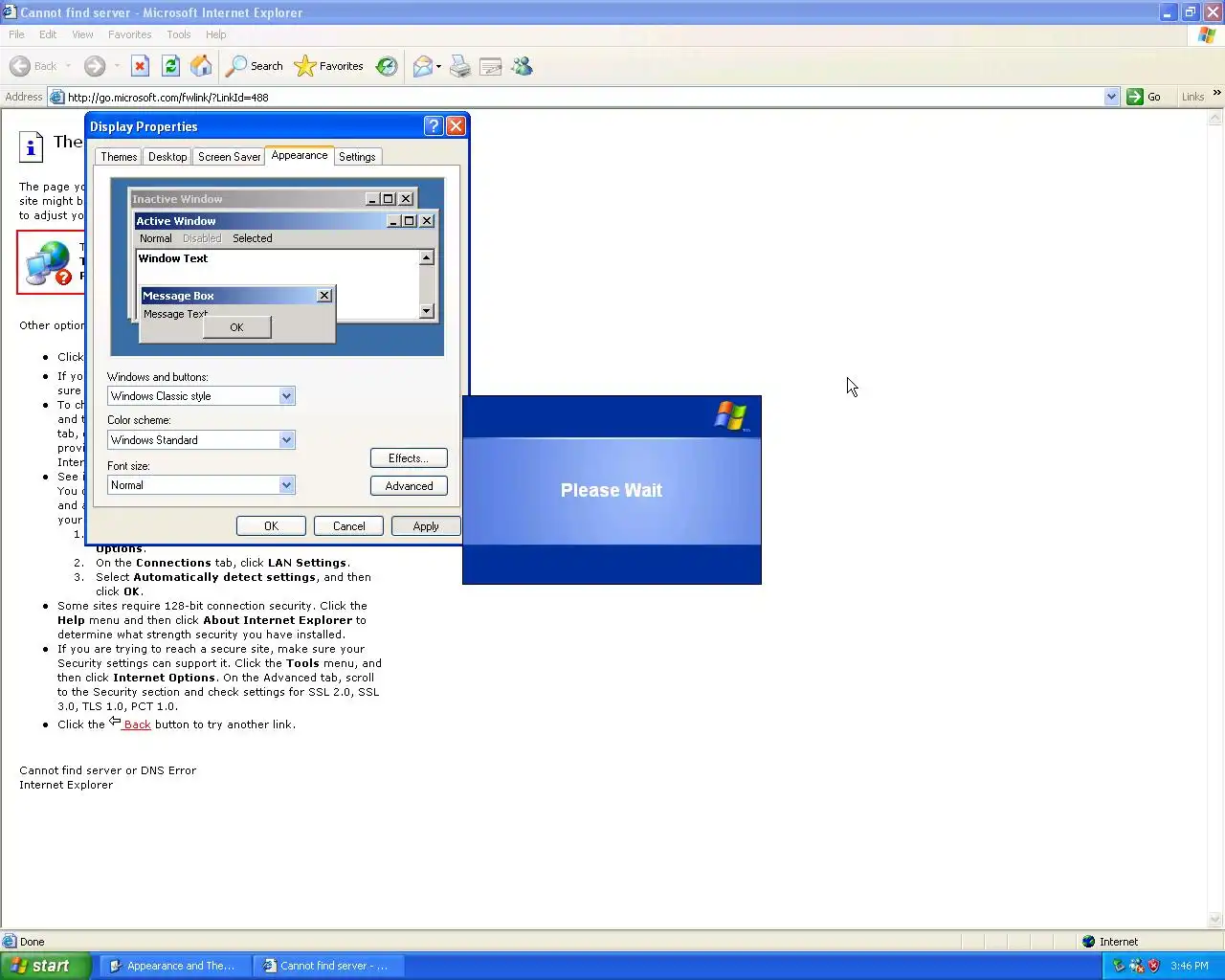Screen dimensions: 1225x980
Task: Click the Links toolbar label
Action: [1192, 97]
